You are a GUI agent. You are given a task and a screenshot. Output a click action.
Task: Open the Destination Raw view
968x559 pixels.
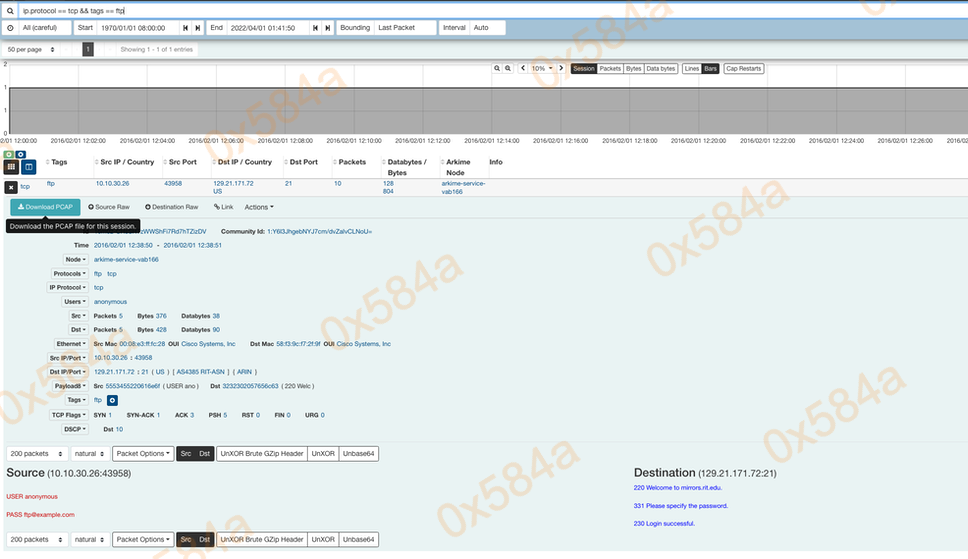point(172,207)
